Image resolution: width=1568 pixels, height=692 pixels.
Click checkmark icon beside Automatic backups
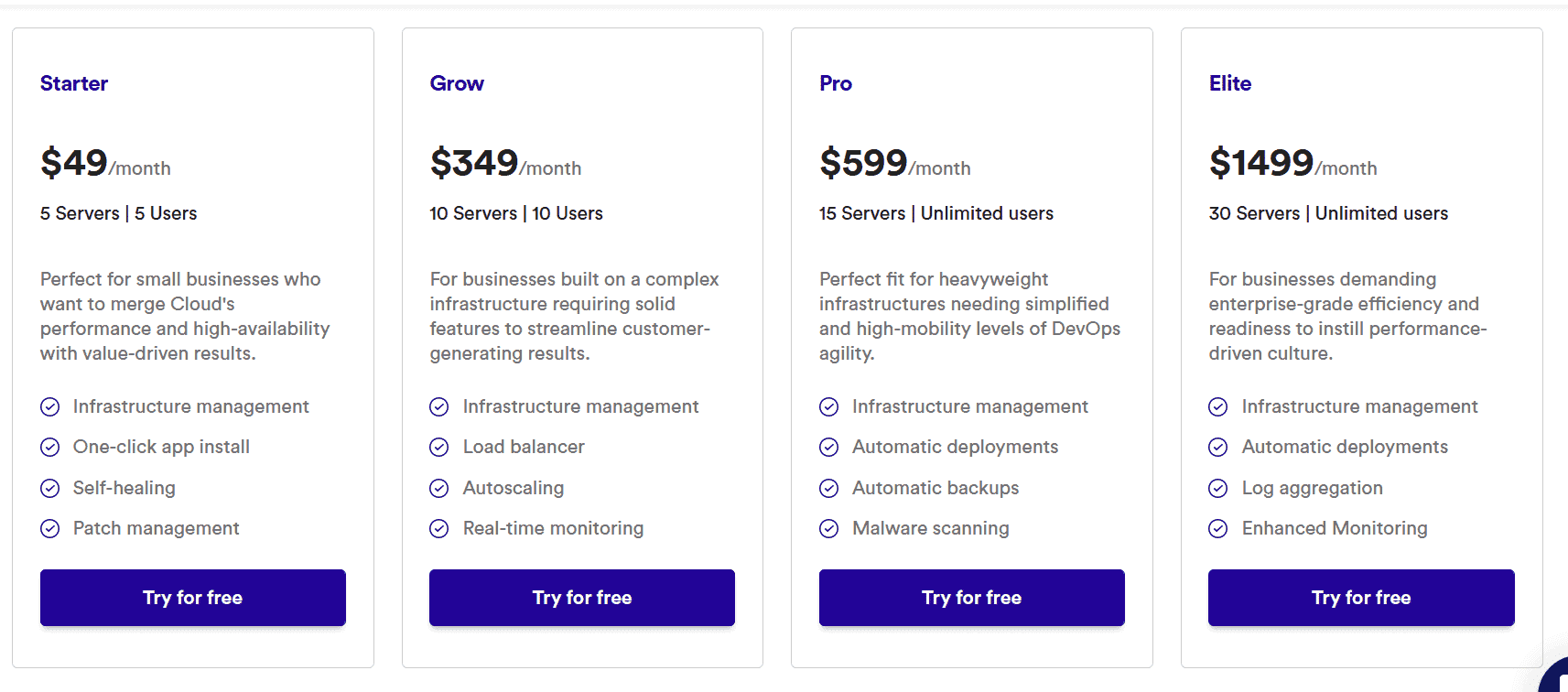829,488
